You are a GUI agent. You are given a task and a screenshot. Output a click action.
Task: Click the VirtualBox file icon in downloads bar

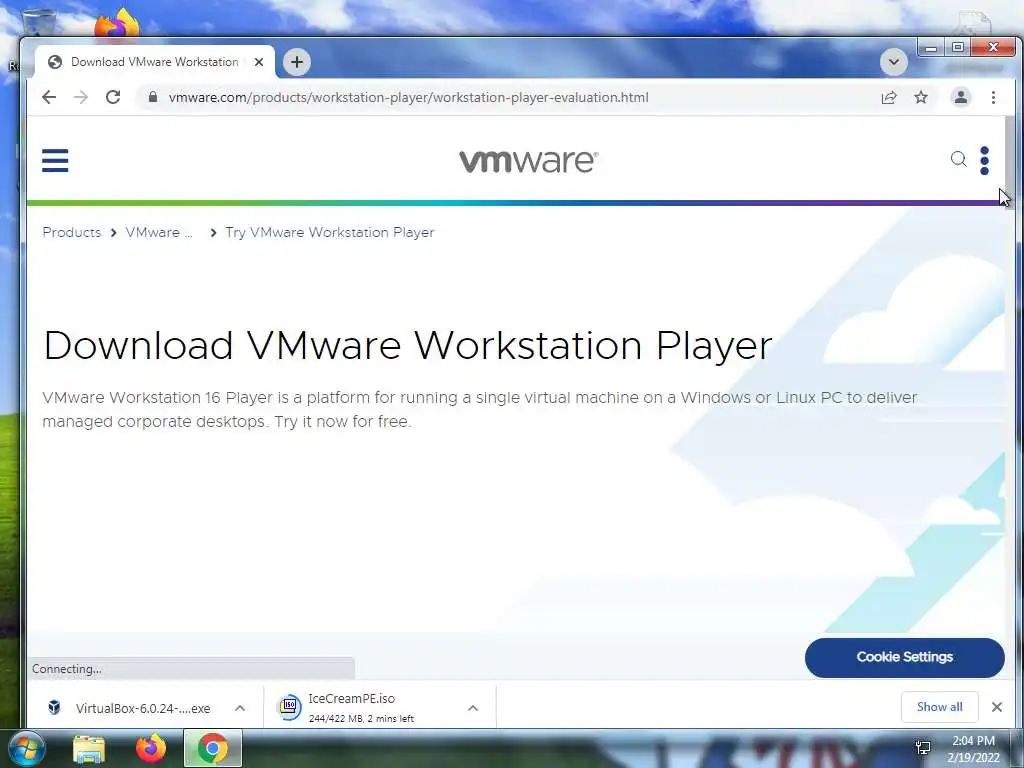click(55, 707)
